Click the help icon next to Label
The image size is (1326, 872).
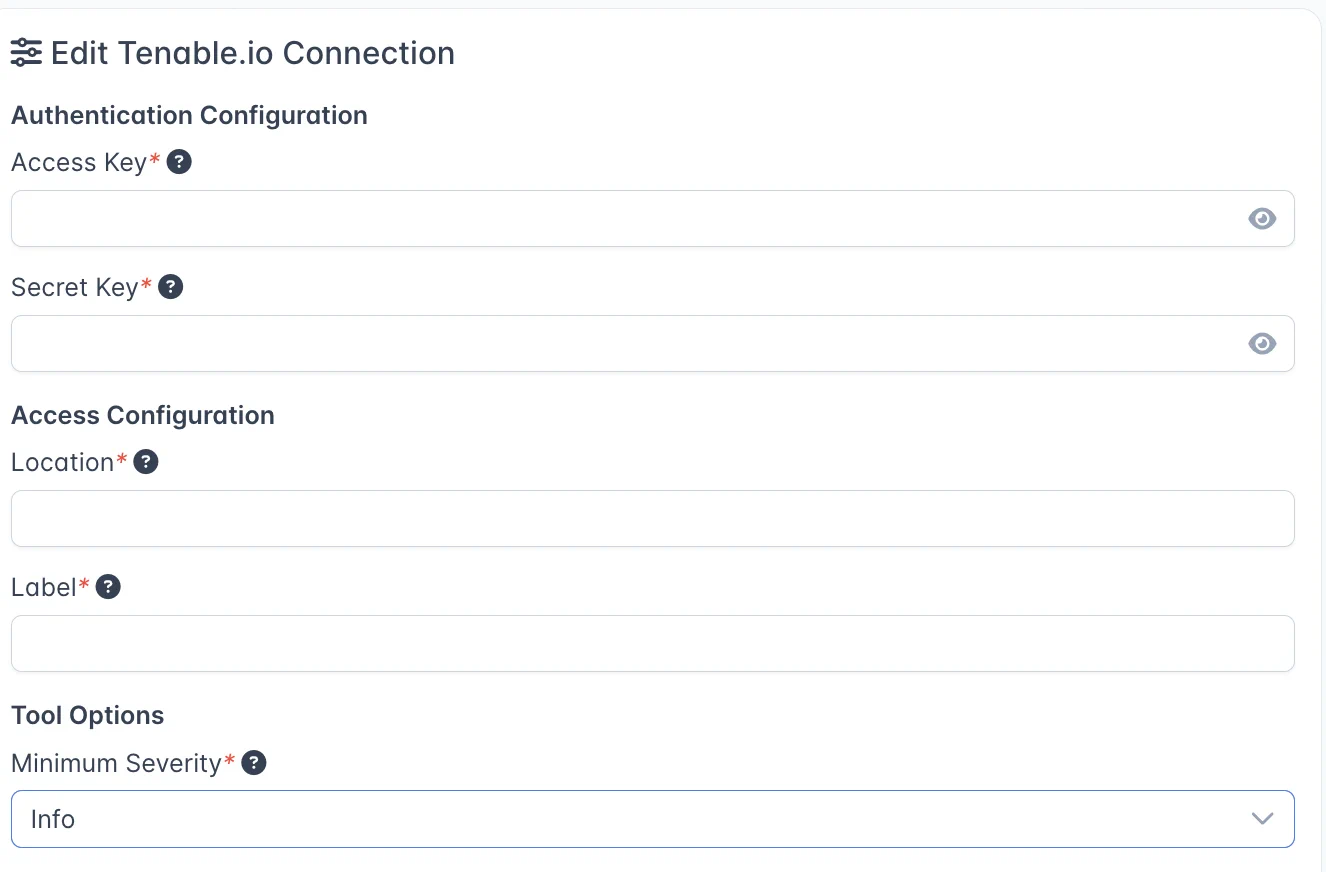point(108,587)
